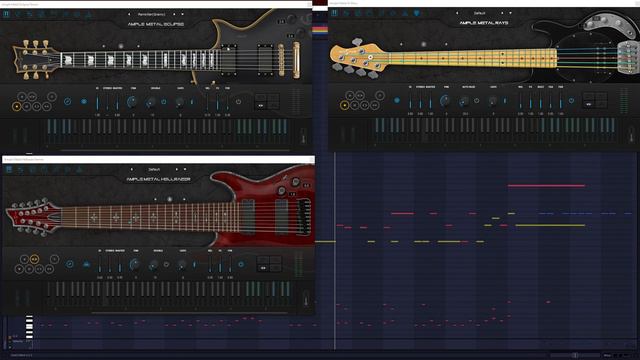This screenshot has width=640, height=360.
Task: Click the Tune knob in the Eclipse window
Action: [x=132, y=102]
